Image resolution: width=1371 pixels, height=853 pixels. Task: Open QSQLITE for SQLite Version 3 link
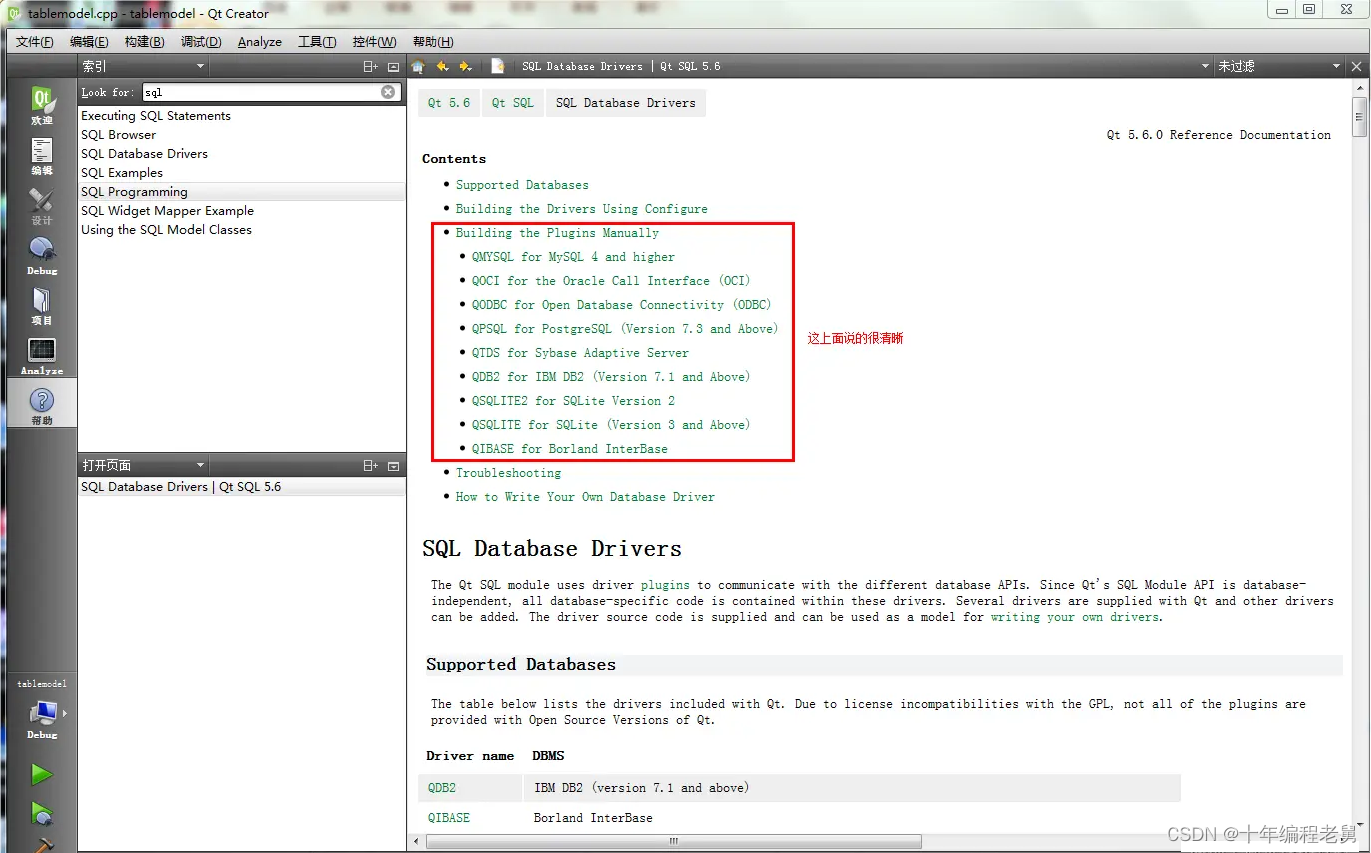pos(611,425)
